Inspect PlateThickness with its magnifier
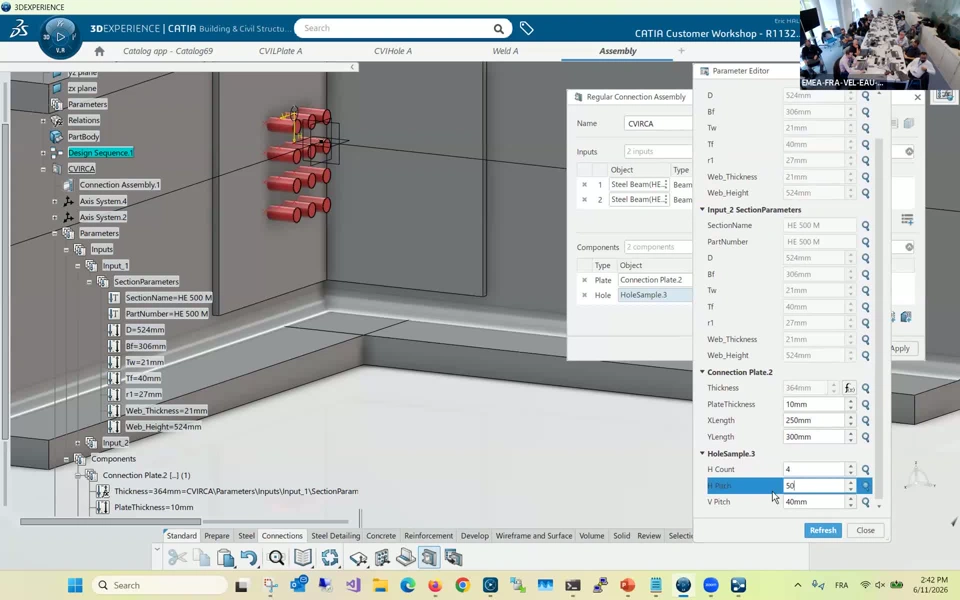This screenshot has width=960, height=600. 866,405
